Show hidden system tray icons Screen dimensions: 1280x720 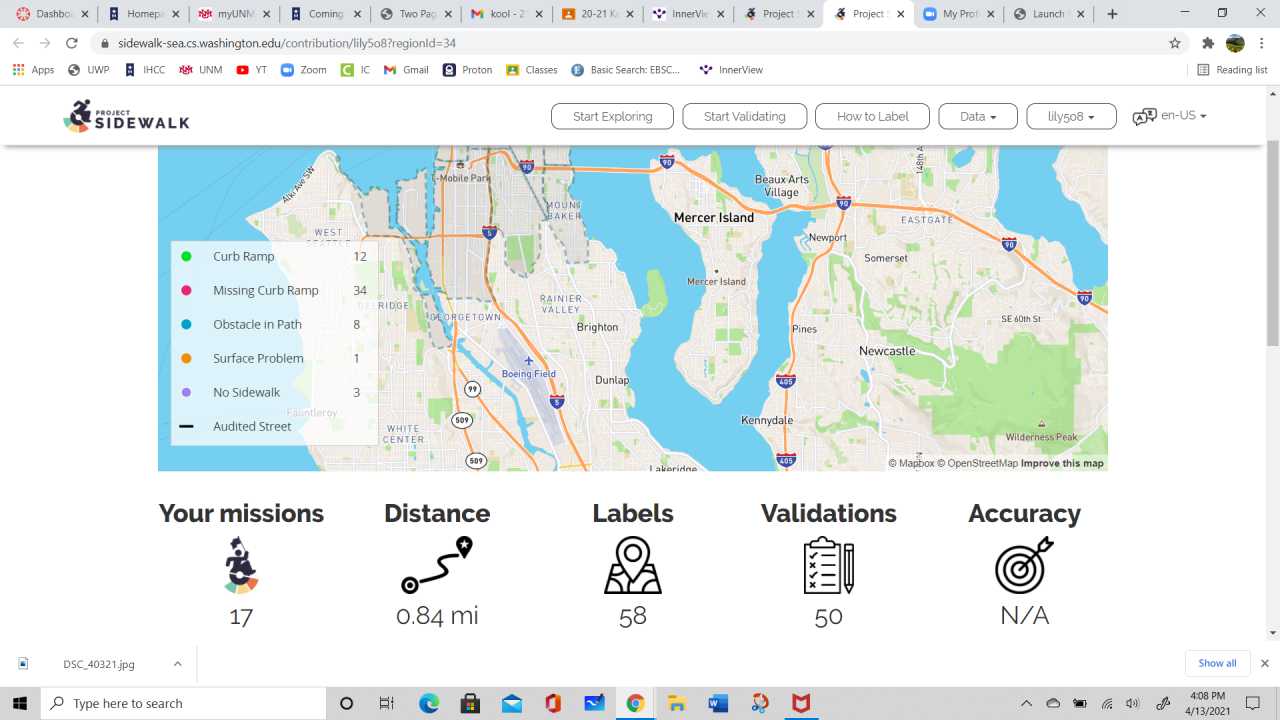[x=1026, y=703]
